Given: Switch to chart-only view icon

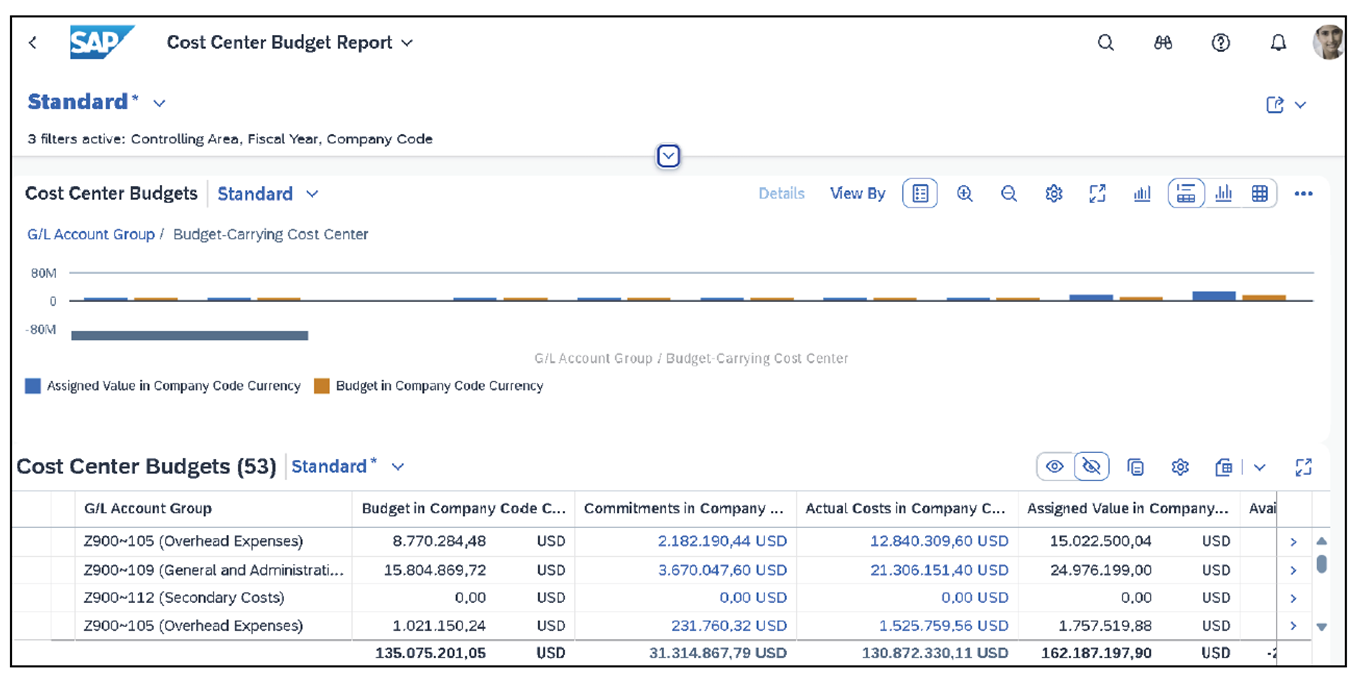Looking at the screenshot, I should click(1223, 193).
